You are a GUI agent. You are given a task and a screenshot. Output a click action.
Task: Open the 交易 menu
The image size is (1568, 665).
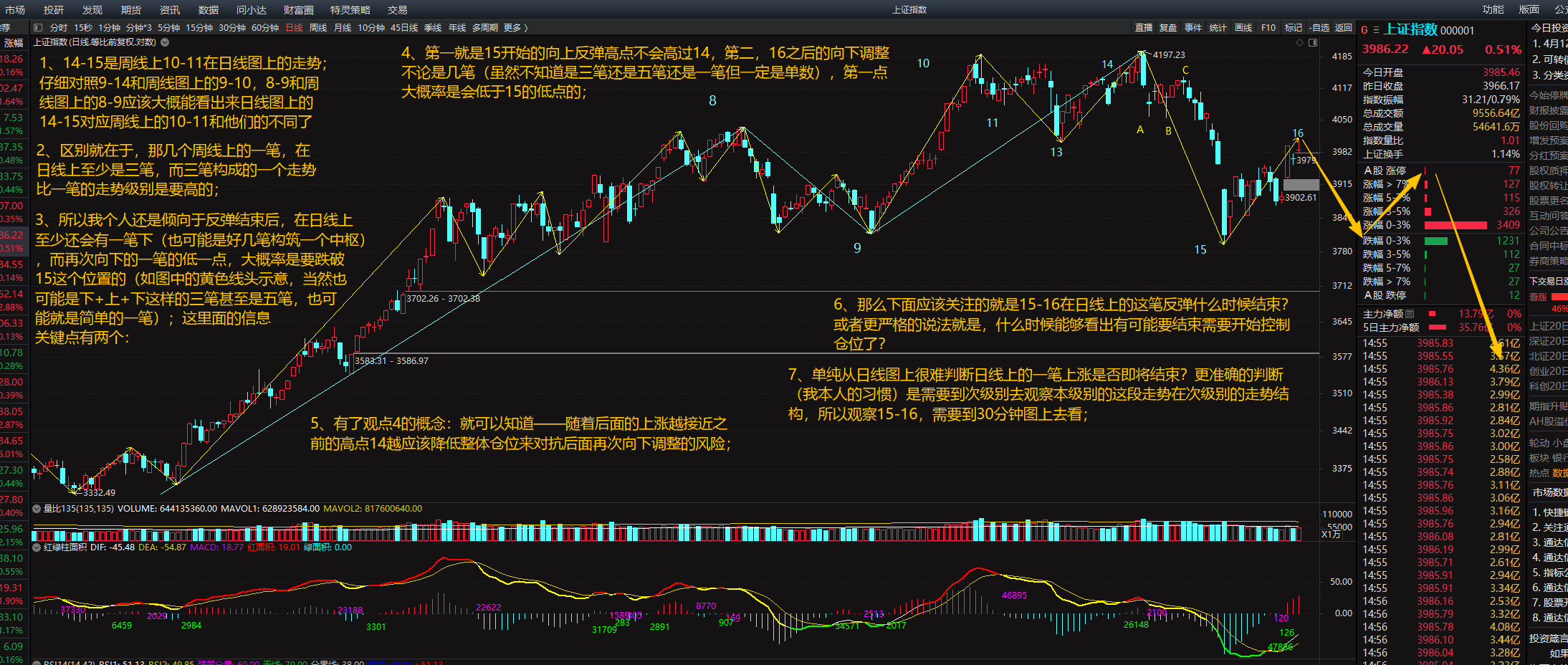coord(398,10)
